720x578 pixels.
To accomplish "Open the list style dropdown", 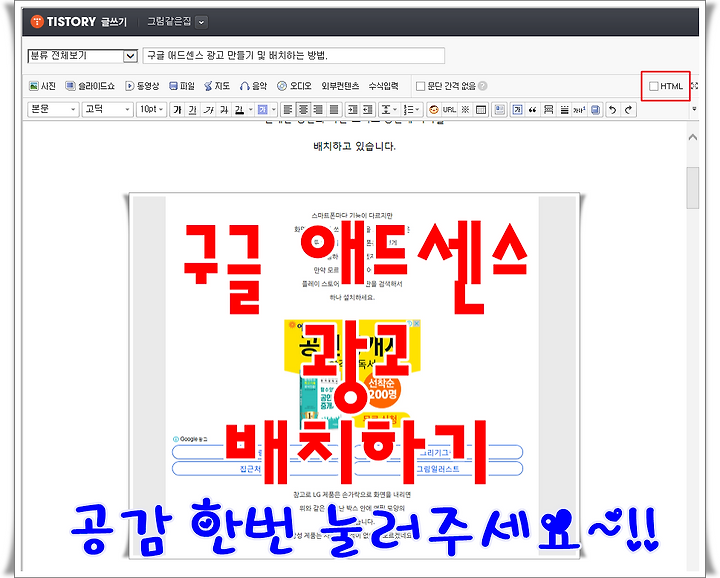I will pos(411,110).
